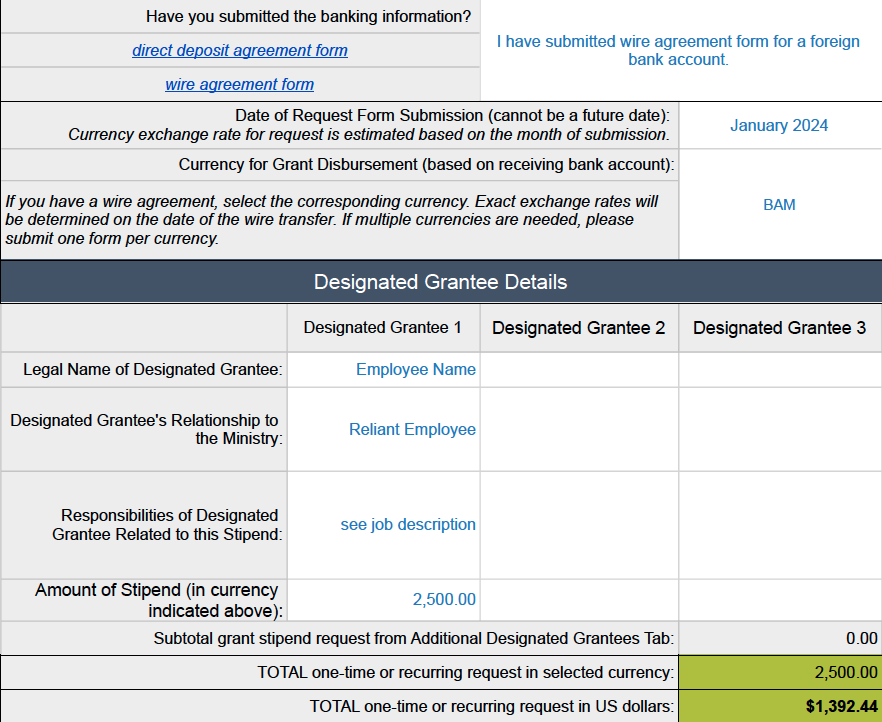882x722 pixels.
Task: Select the green total in selected currency cell
Action: (779, 673)
